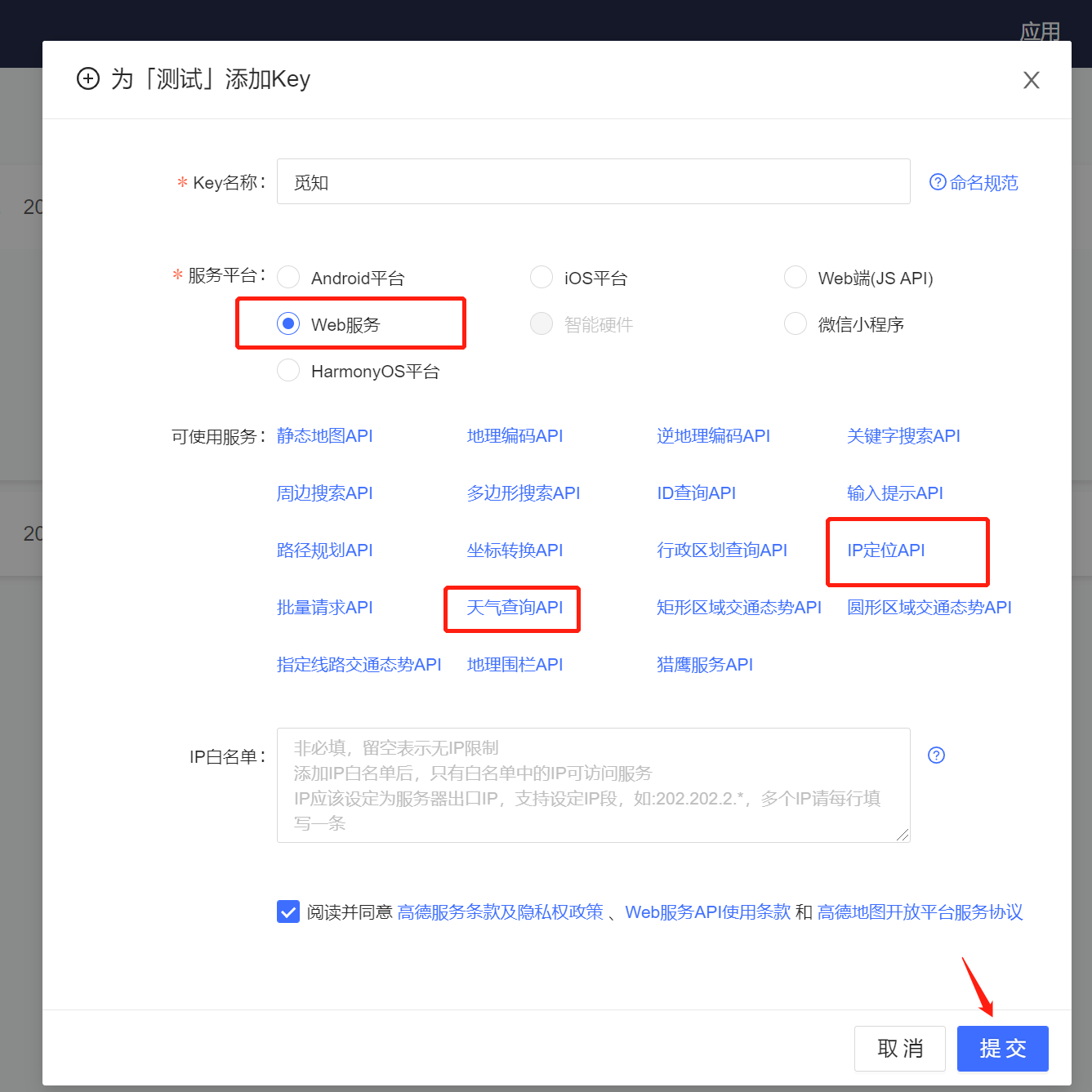The height and width of the screenshot is (1092, 1092).
Task: Click the help icon beside IP白名单
Action: (x=936, y=755)
